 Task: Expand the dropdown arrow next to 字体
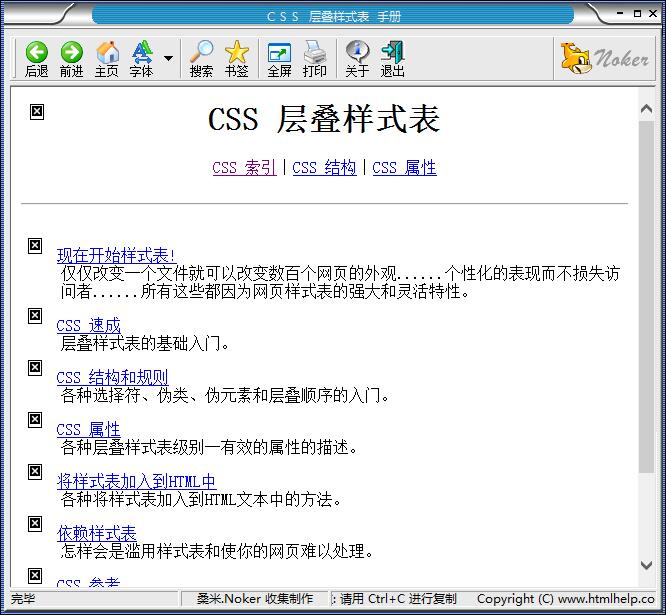pyautogui.click(x=169, y=58)
